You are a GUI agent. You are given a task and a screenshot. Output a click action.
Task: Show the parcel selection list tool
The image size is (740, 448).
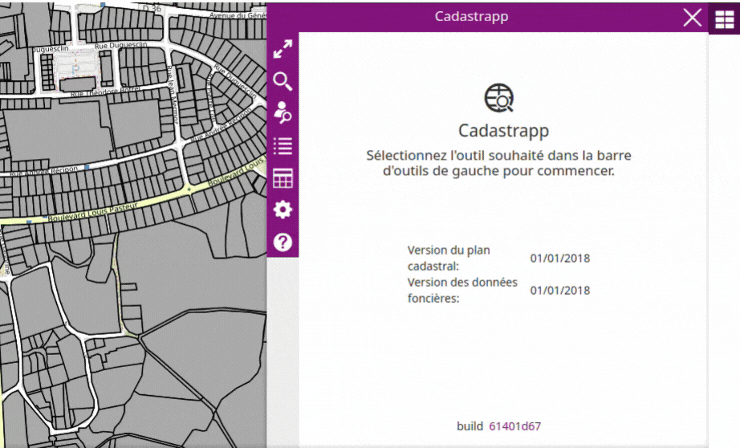tap(283, 146)
